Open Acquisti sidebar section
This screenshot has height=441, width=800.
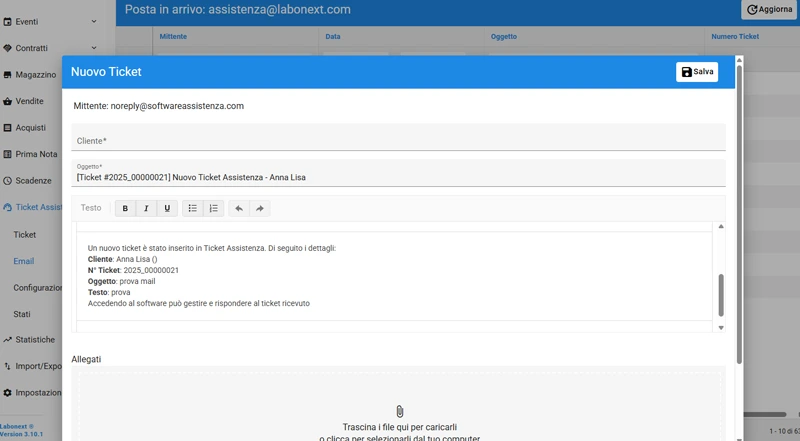point(30,128)
